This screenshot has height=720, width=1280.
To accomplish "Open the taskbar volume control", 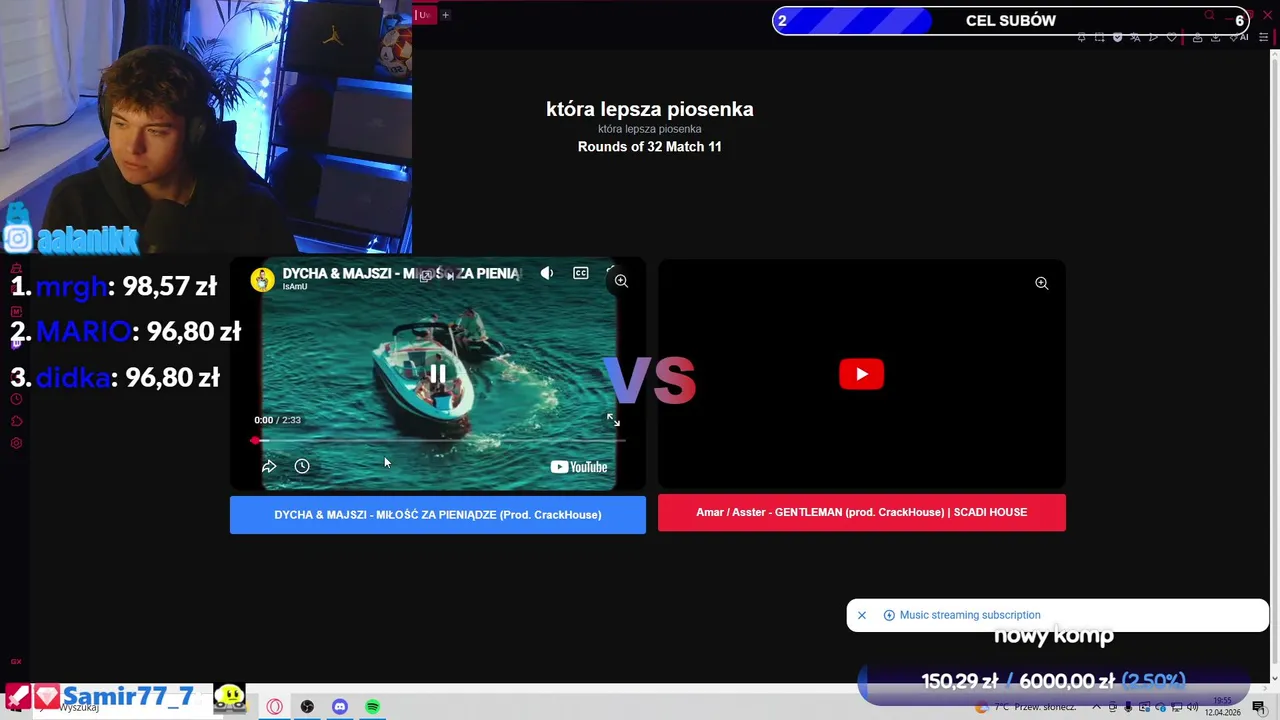I will (x=1192, y=707).
